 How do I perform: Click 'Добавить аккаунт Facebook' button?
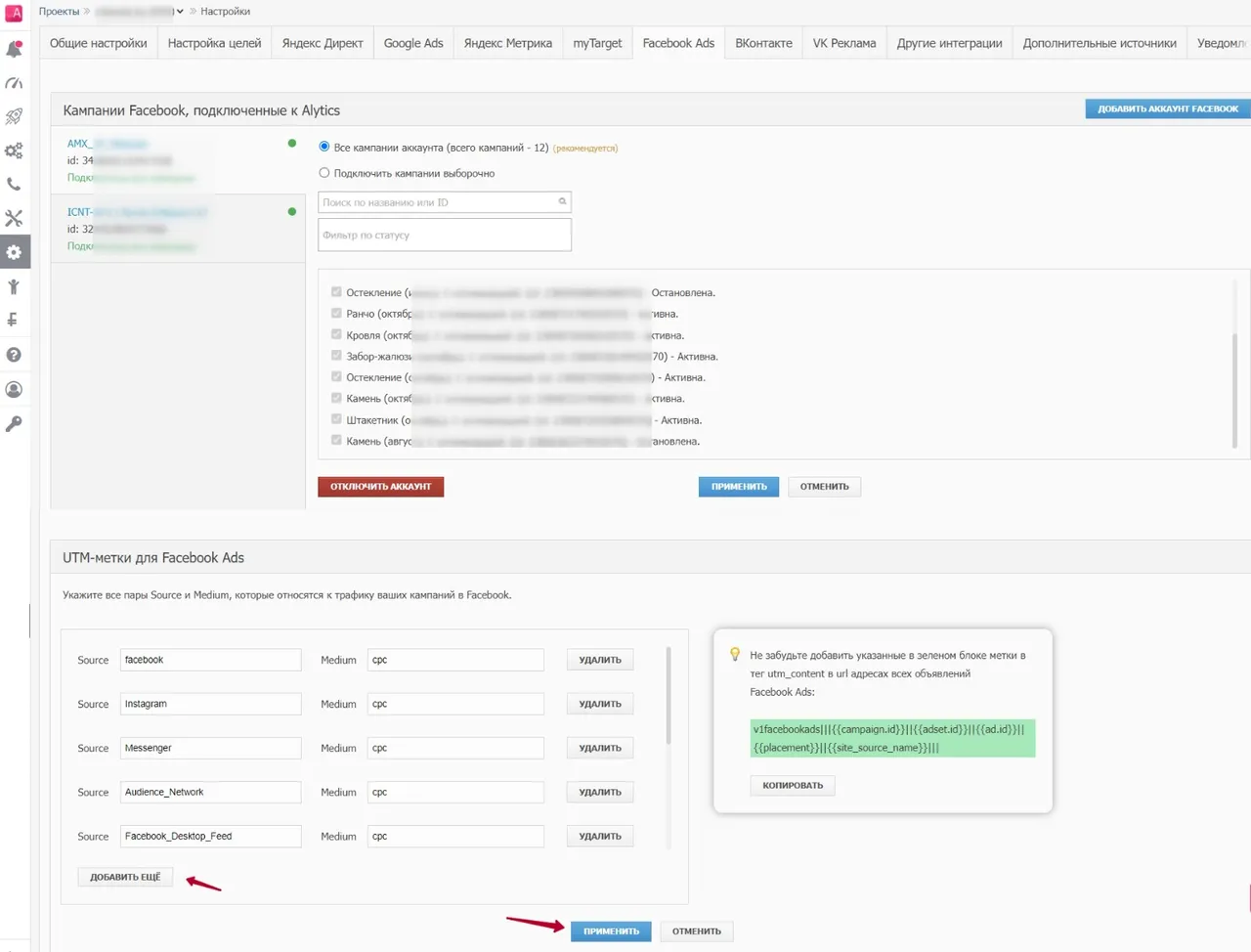(x=1168, y=108)
